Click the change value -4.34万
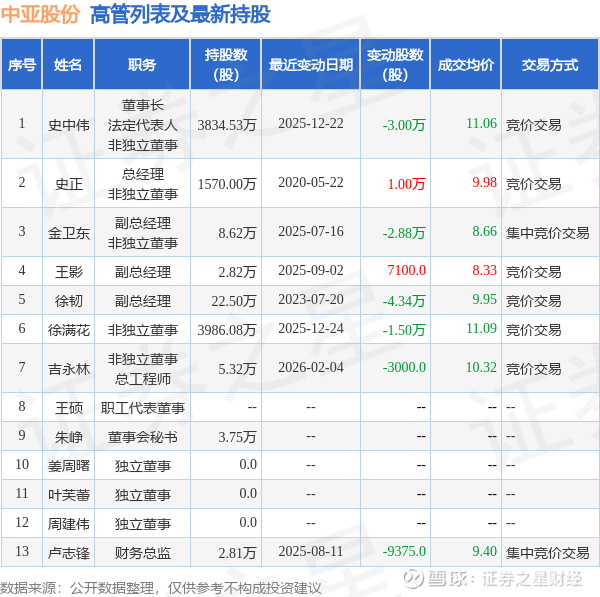The image size is (600, 597). tap(404, 301)
